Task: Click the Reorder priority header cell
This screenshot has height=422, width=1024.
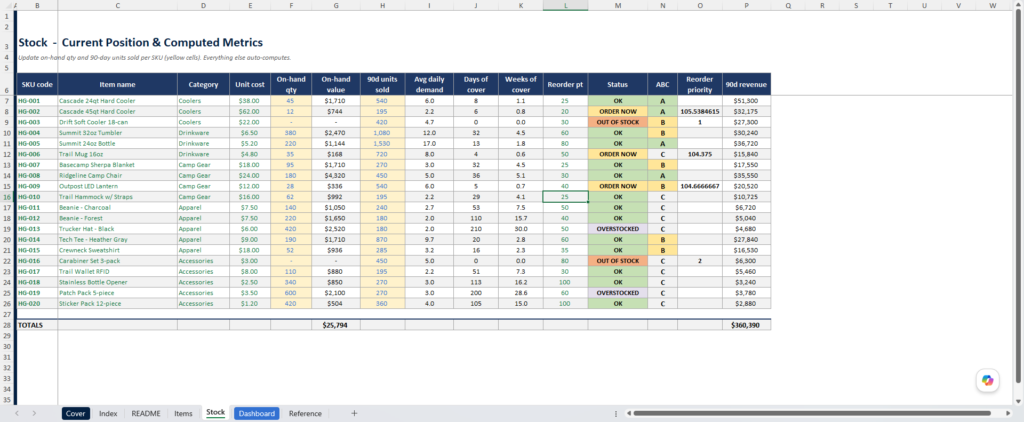Action: pos(699,84)
